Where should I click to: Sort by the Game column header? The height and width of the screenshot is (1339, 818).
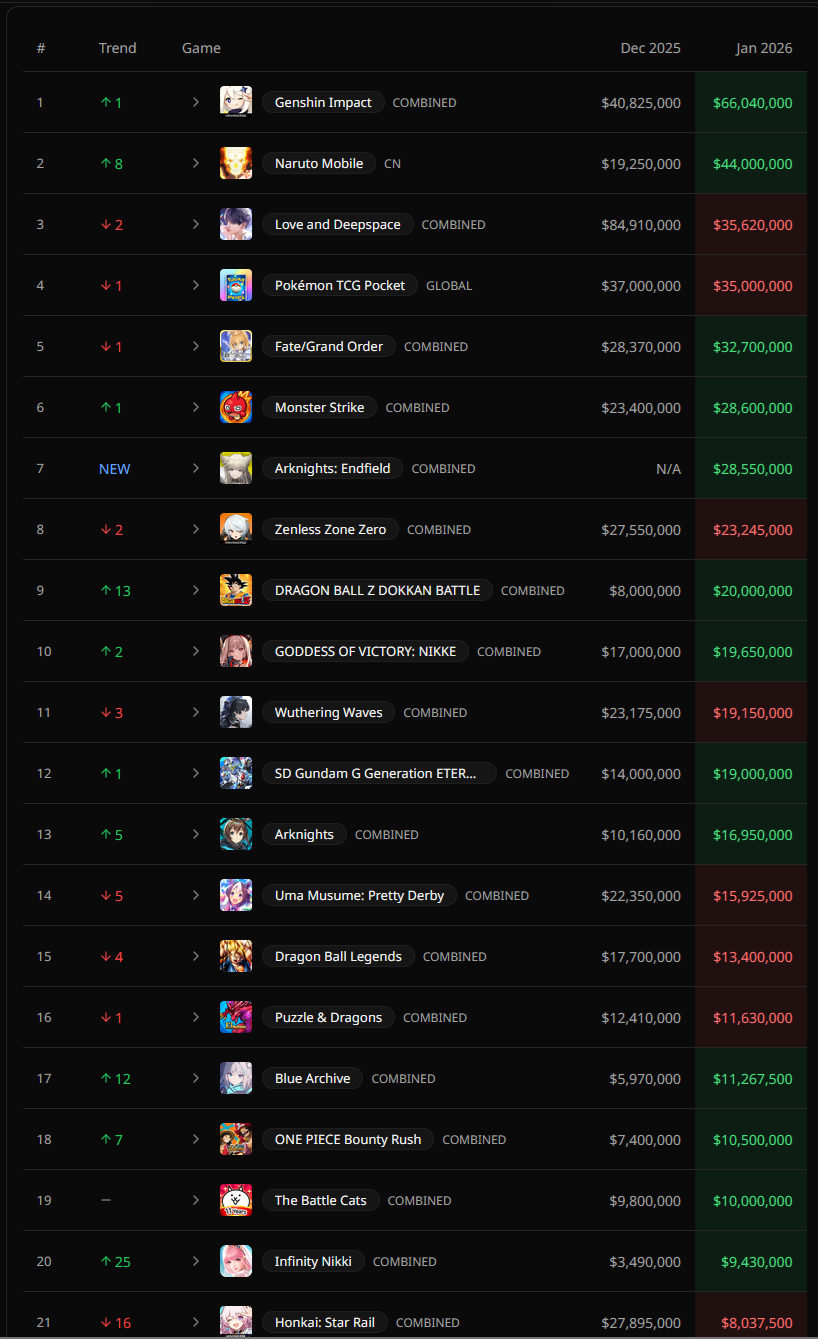201,48
